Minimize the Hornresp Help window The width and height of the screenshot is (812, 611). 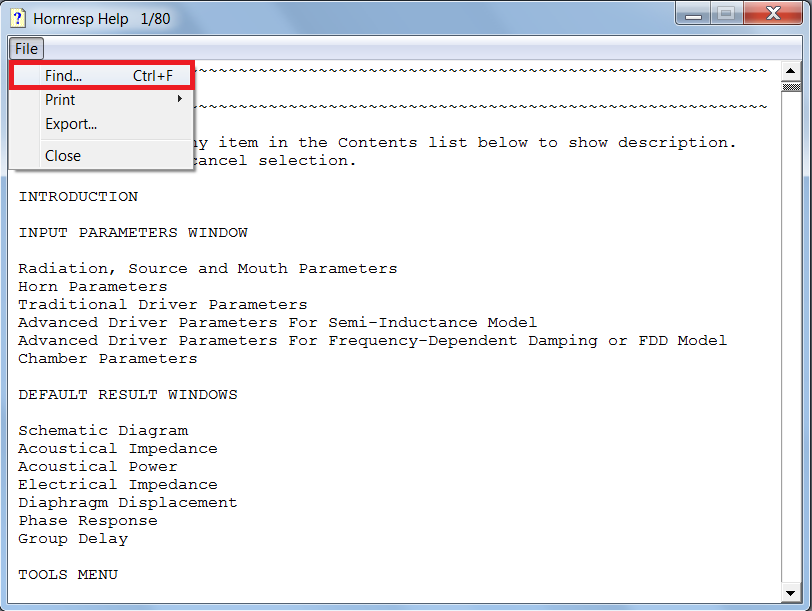[693, 14]
